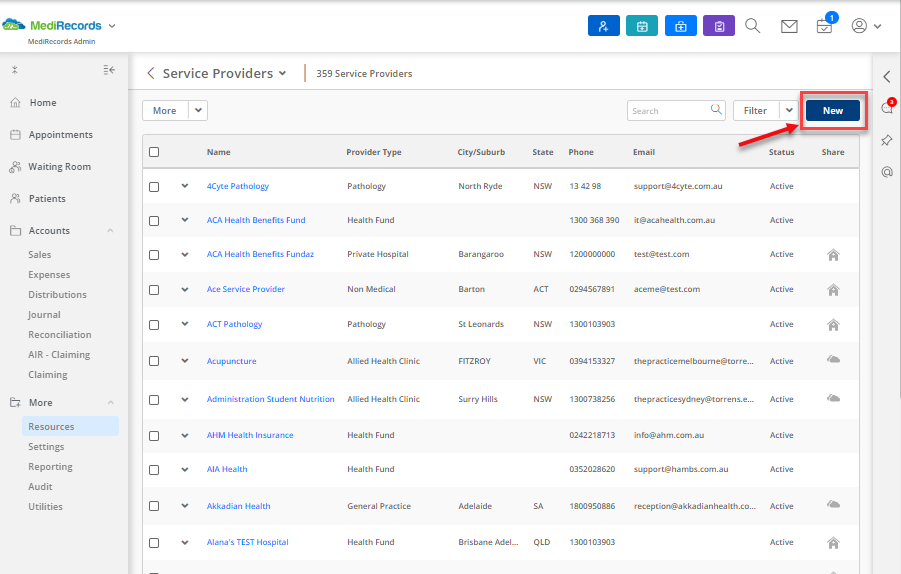Image resolution: width=901 pixels, height=574 pixels.
Task: Open Appointments in sidebar
Action: (x=60, y=134)
